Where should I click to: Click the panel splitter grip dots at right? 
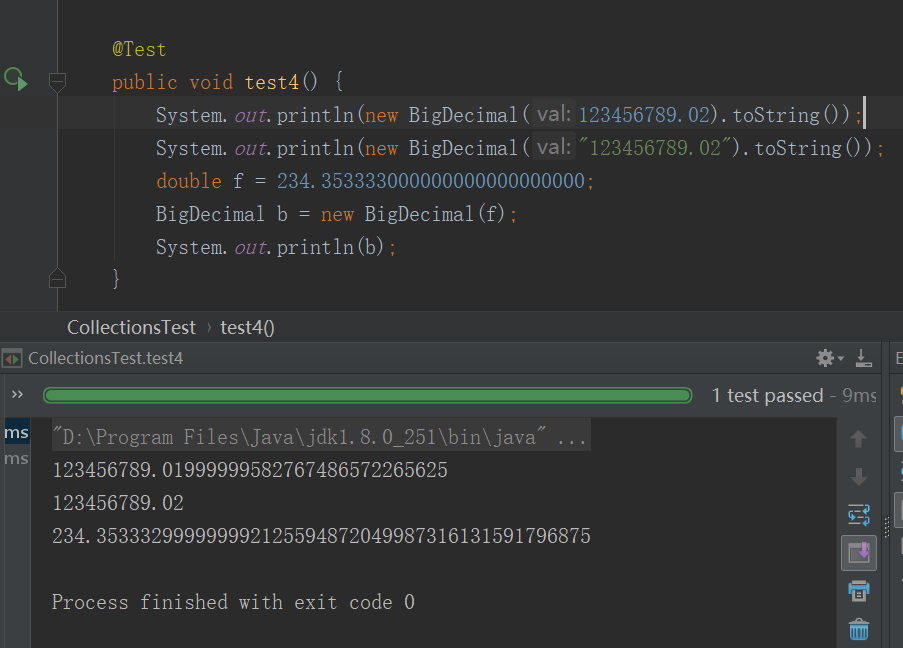887,526
